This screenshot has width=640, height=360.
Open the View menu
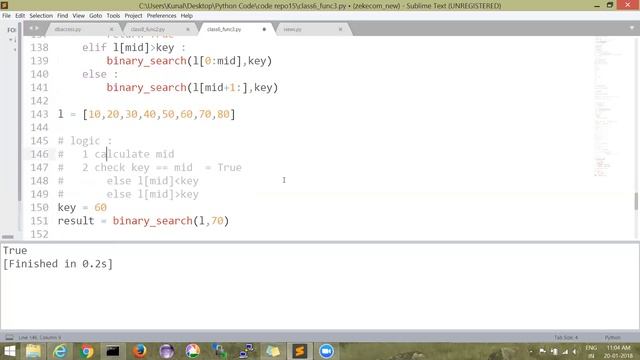click(78, 16)
